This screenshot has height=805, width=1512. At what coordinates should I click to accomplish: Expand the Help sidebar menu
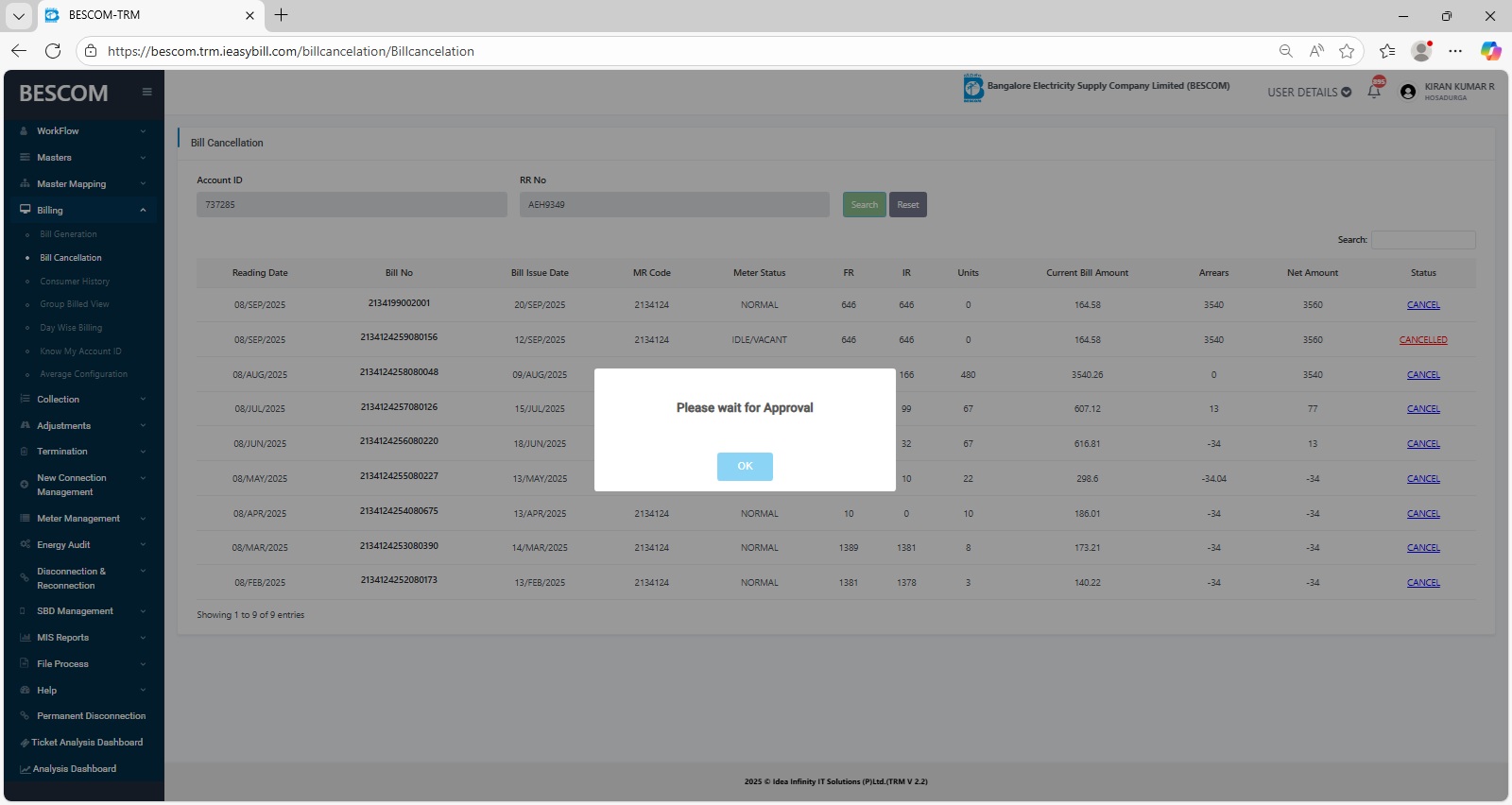tap(83, 691)
